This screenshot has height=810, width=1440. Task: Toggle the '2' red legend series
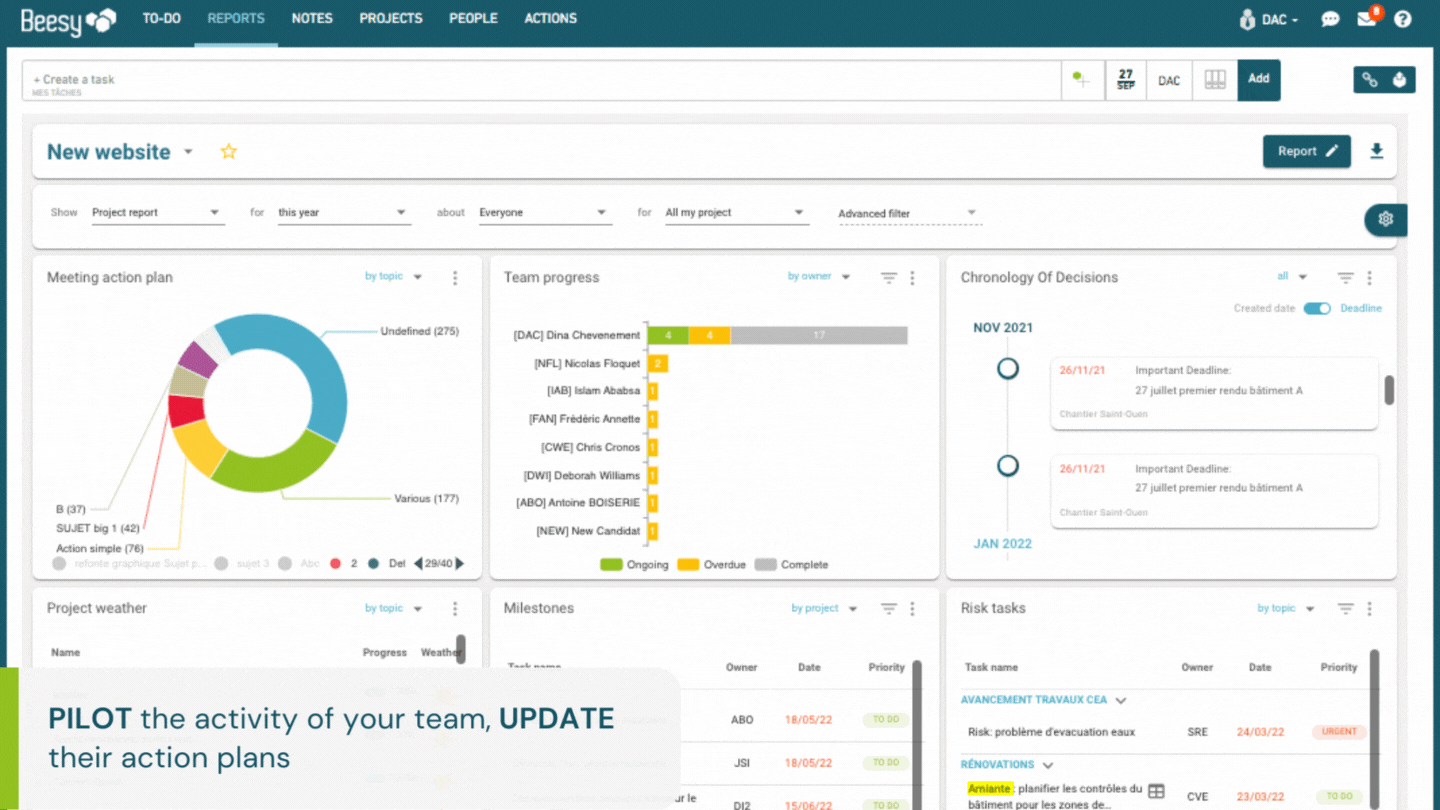tap(344, 564)
